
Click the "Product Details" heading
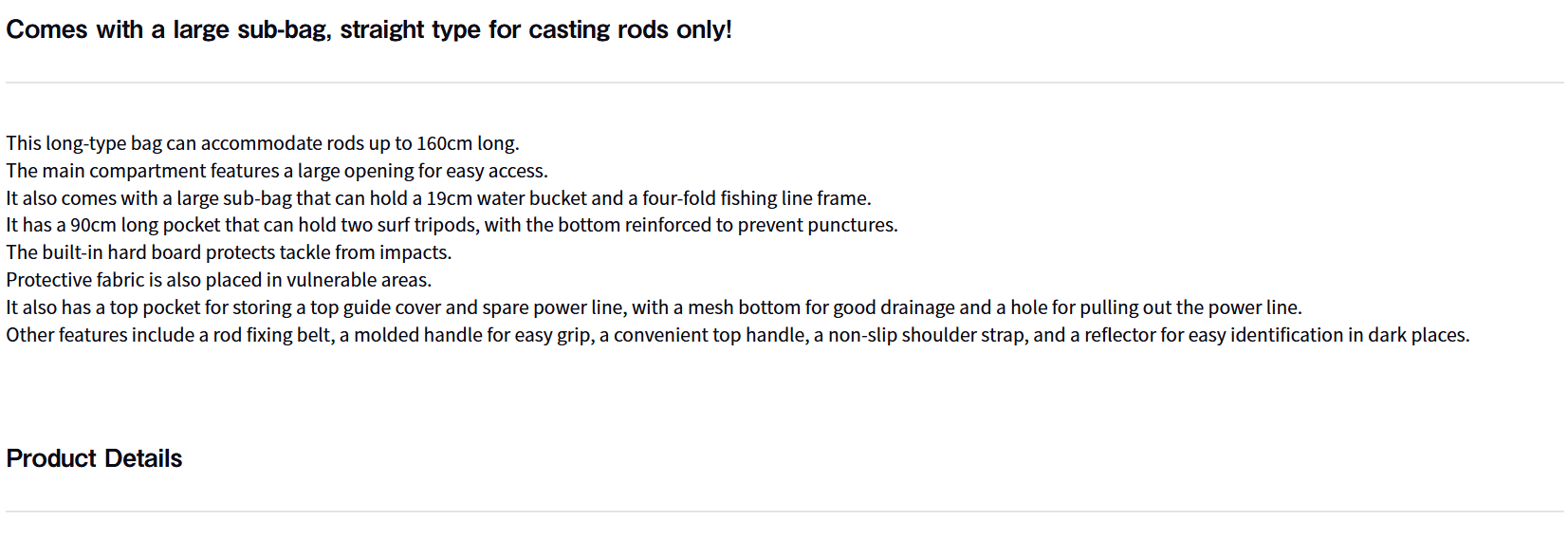[94, 458]
